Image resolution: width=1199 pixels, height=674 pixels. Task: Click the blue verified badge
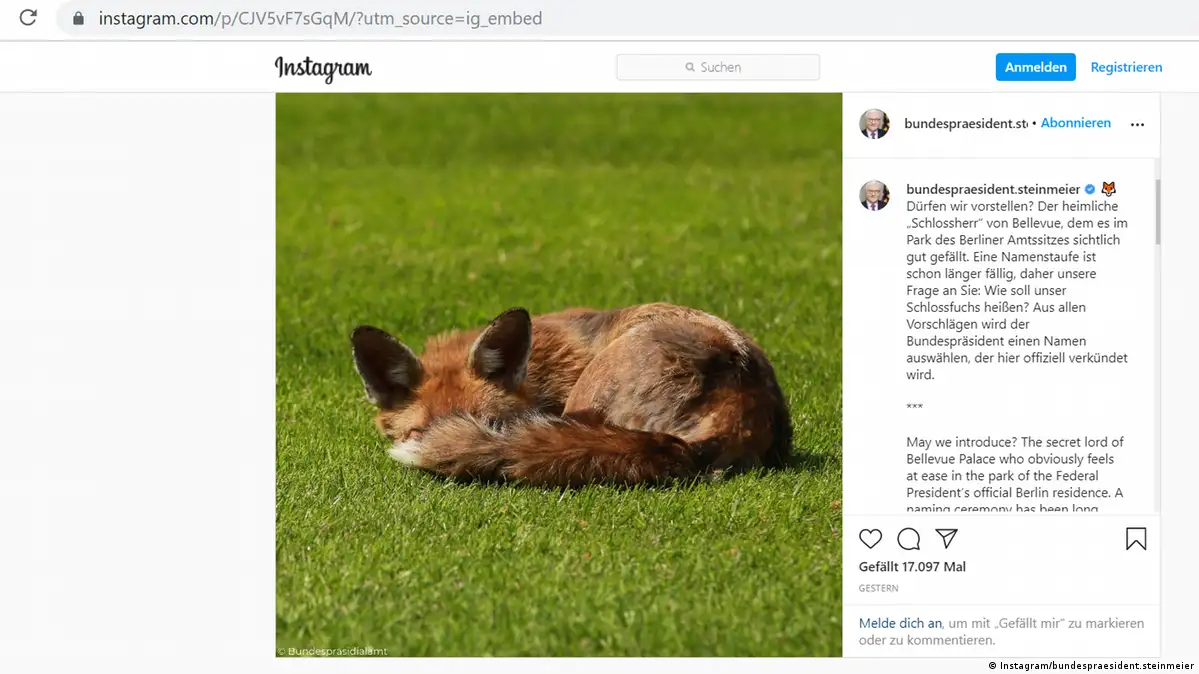[1090, 189]
